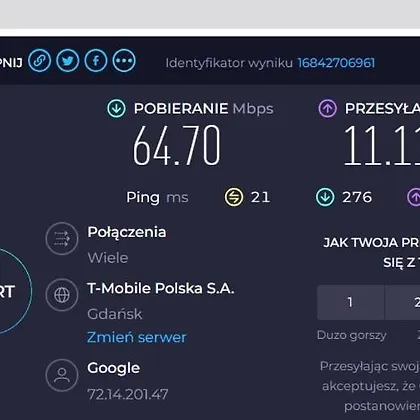This screenshot has width=420, height=420.
Task: Click the 64.70 download speed value
Action: [x=177, y=145]
